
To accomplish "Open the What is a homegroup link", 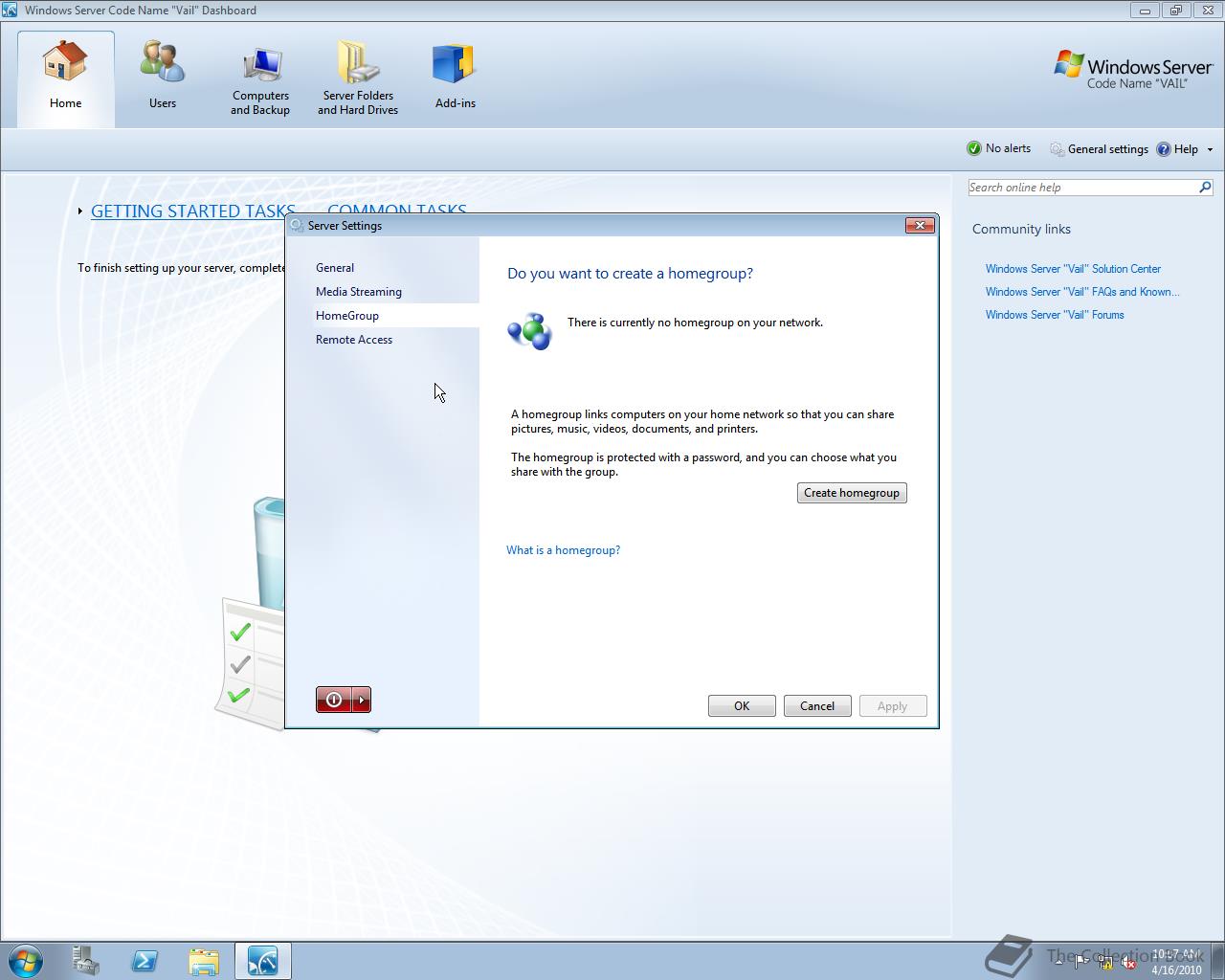I will 563,550.
